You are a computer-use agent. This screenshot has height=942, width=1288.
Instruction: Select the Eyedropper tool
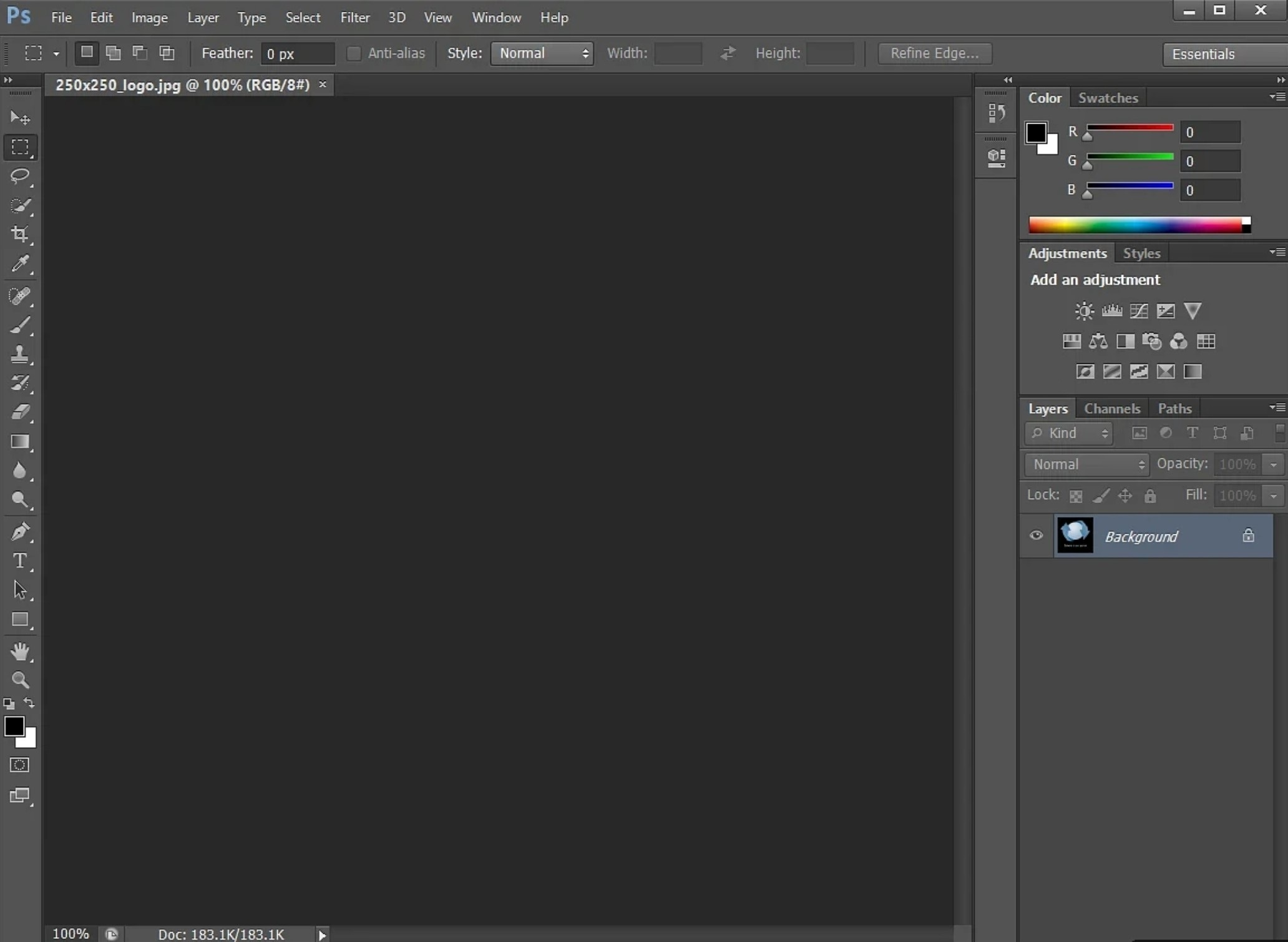(x=20, y=264)
